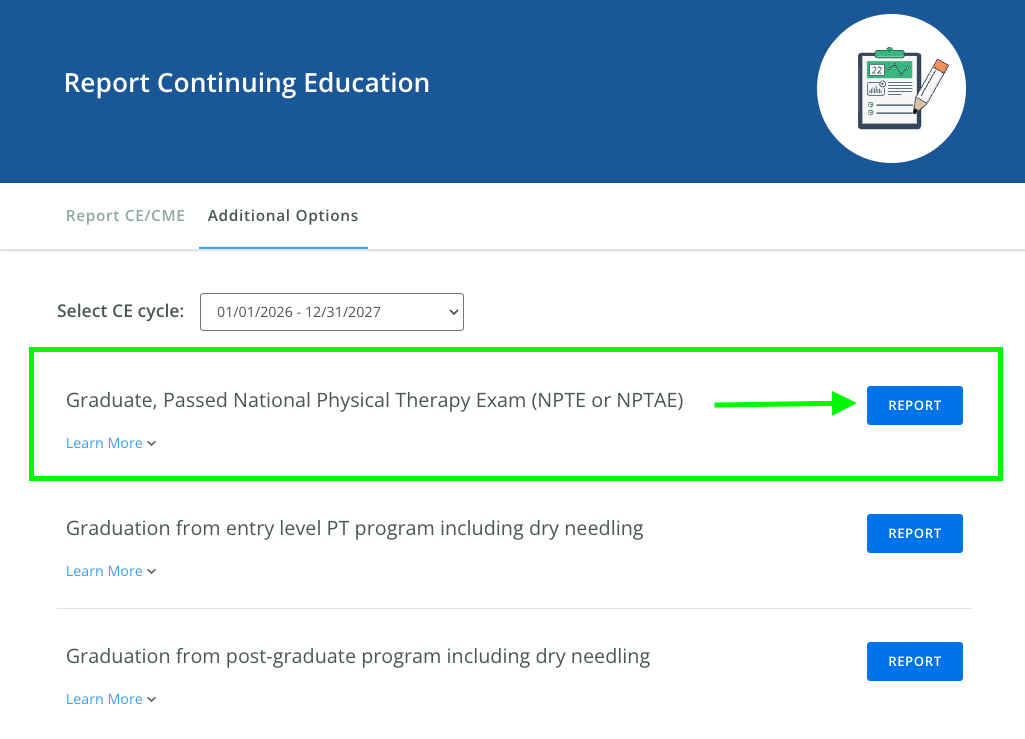The height and width of the screenshot is (739, 1025).
Task: Select the Additional Options tab
Action: tap(283, 216)
